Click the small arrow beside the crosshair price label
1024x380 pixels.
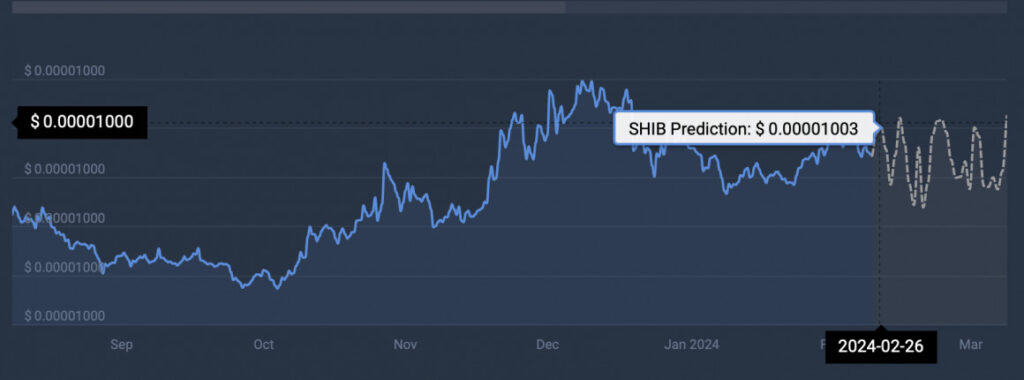pyautogui.click(x=15, y=122)
